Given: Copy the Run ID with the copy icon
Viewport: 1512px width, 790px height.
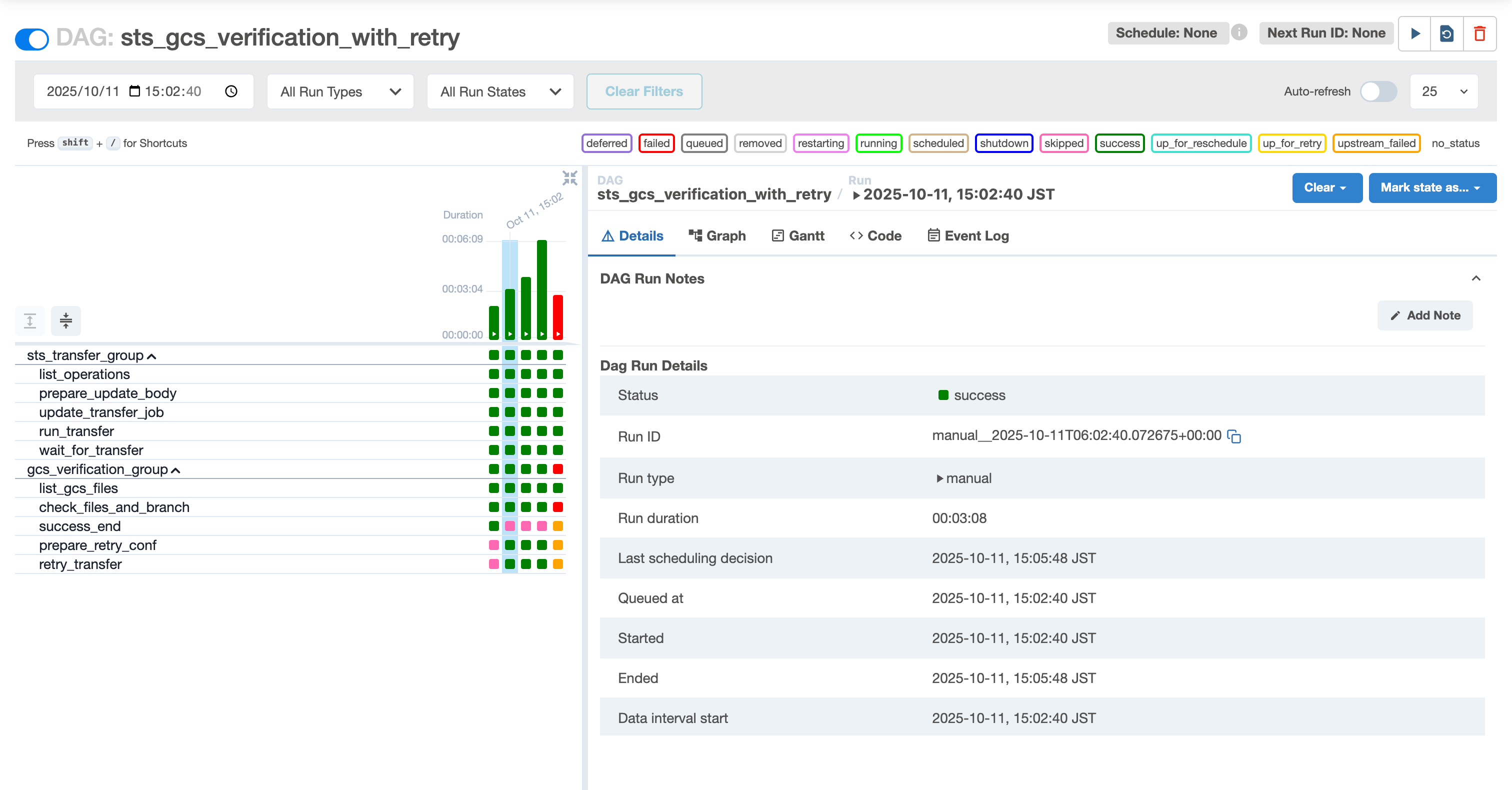Looking at the screenshot, I should pos(1234,436).
